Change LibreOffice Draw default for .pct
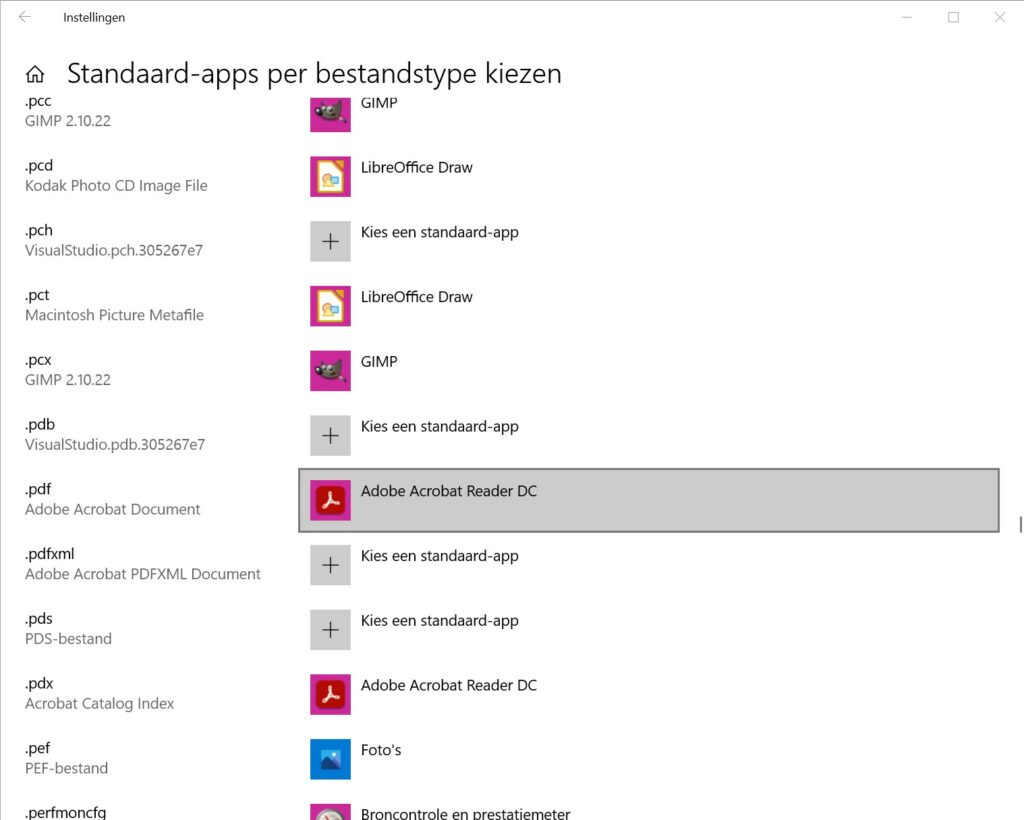1024x820 pixels. click(x=417, y=297)
